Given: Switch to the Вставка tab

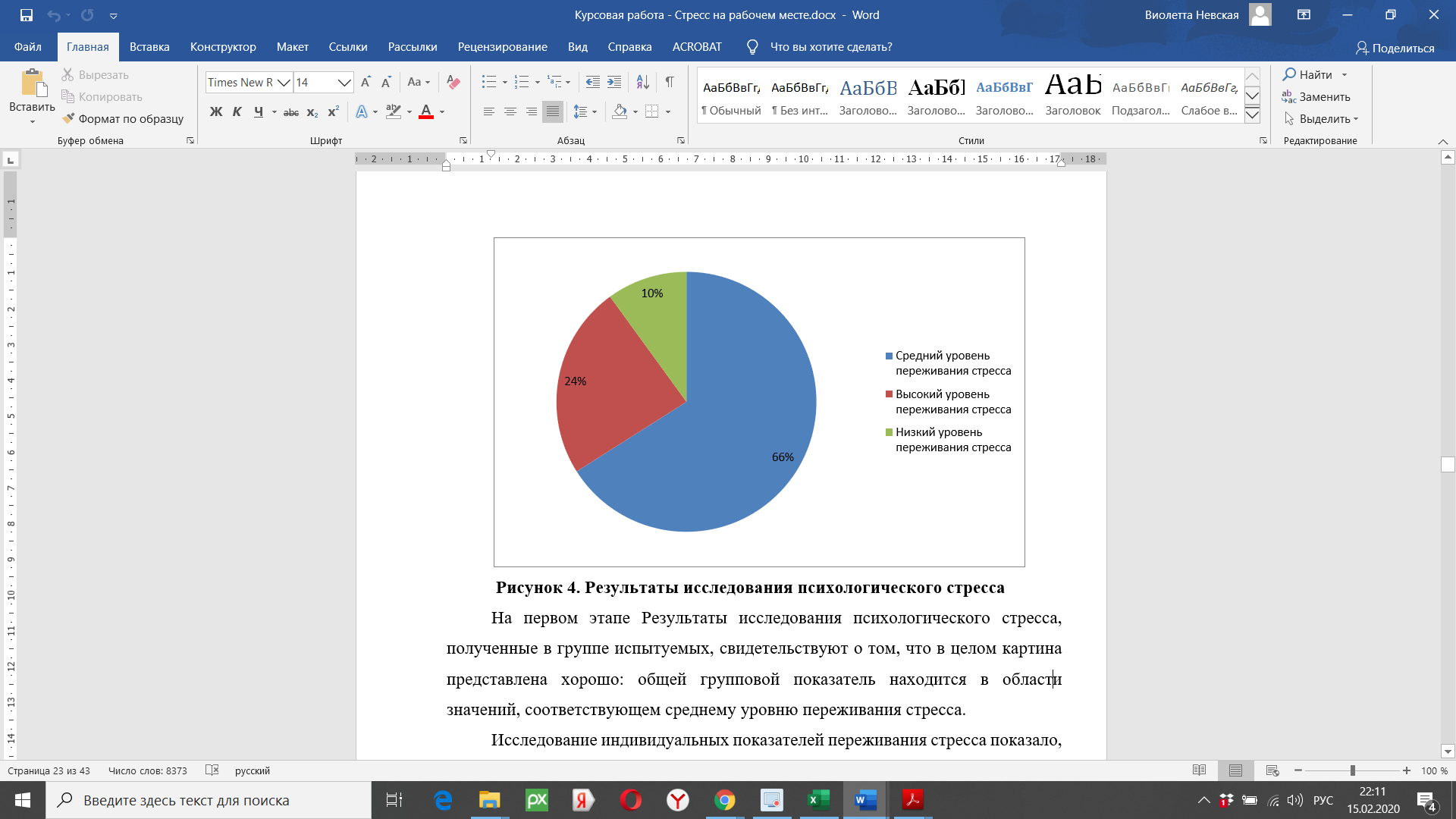Looking at the screenshot, I should coord(149,47).
